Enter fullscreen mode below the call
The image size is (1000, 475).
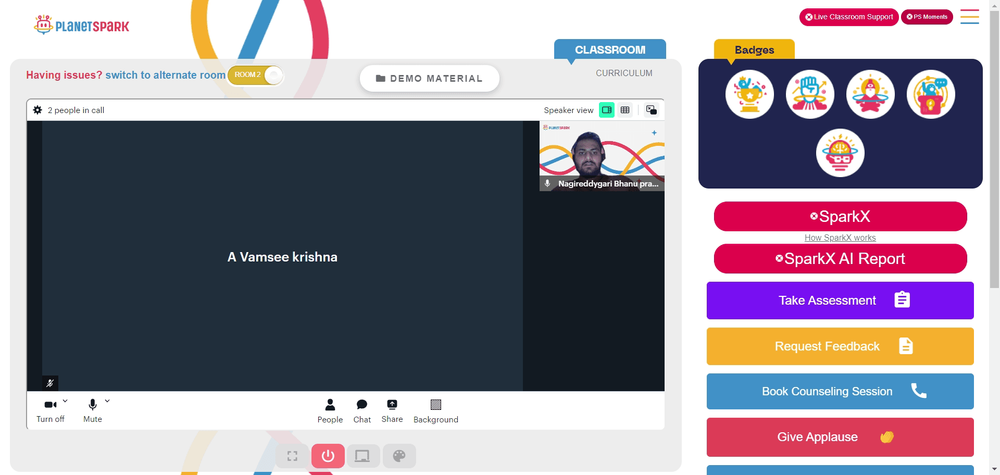click(292, 456)
